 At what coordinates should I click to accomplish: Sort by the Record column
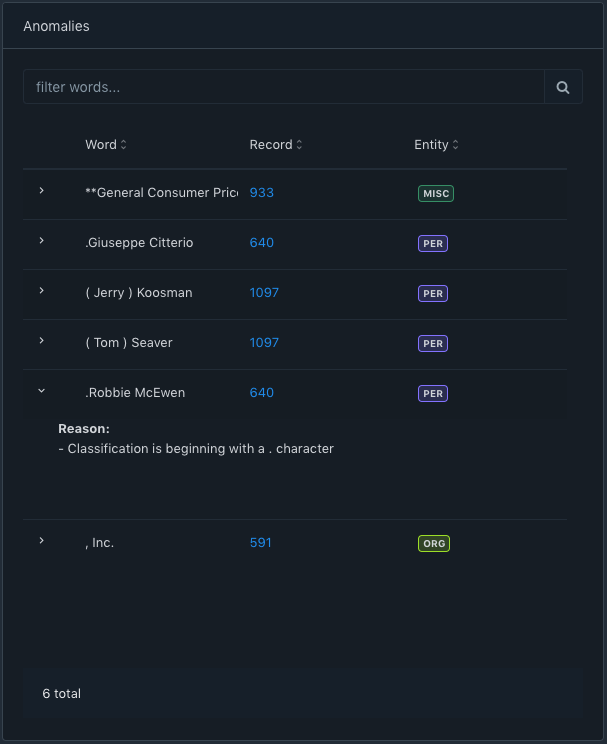coord(276,145)
